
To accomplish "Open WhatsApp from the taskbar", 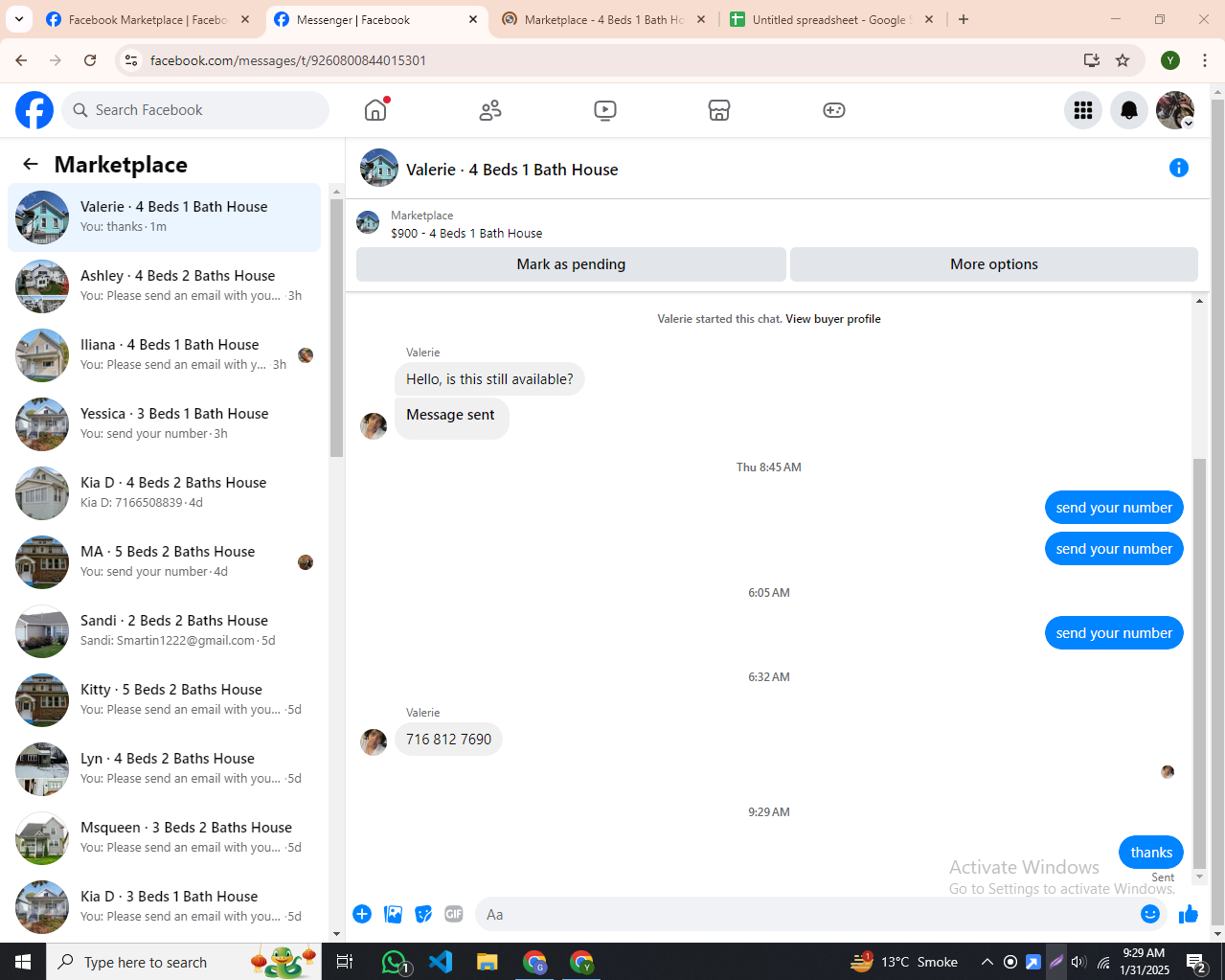I will pyautogui.click(x=396, y=962).
